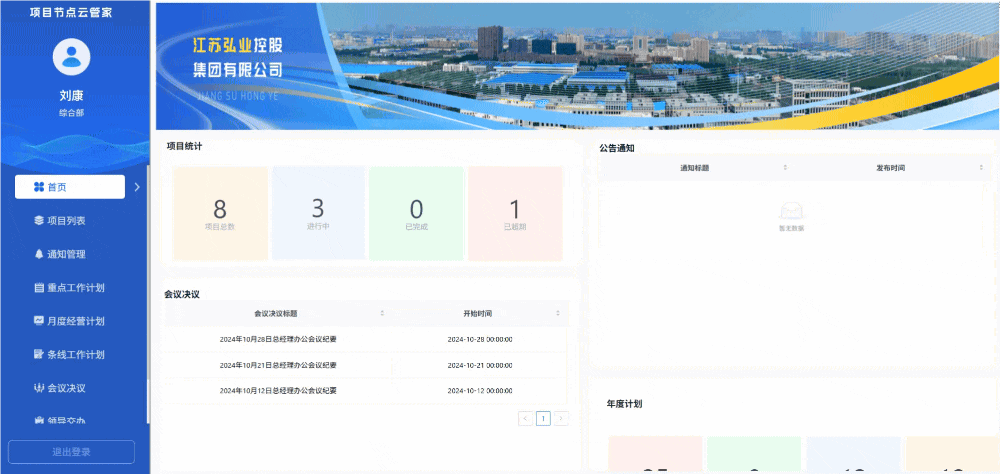Click the 首页 home icon in sidebar
Image resolution: width=1000 pixels, height=474 pixels.
[x=38, y=187]
